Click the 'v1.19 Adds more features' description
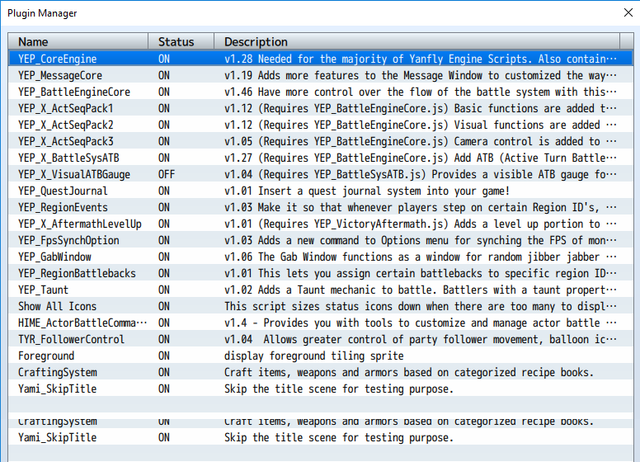640x462 pixels. [x=420, y=76]
